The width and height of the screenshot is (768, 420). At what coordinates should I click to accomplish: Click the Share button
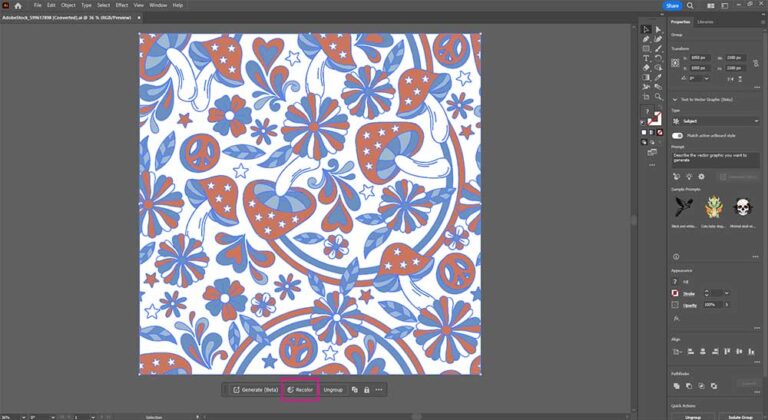672,5
